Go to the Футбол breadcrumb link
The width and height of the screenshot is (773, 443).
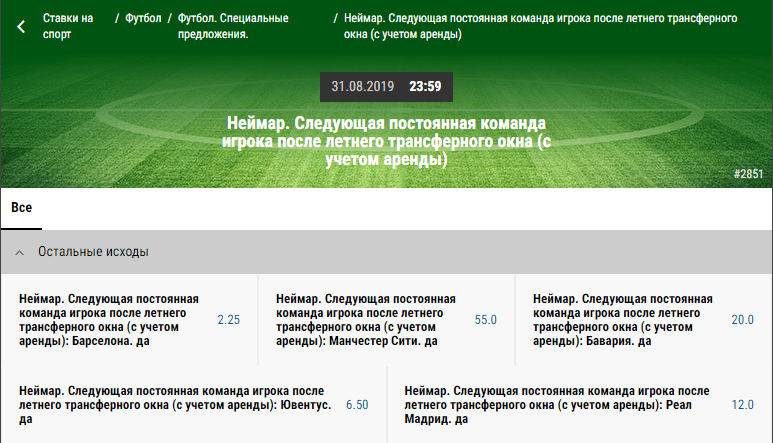click(143, 18)
